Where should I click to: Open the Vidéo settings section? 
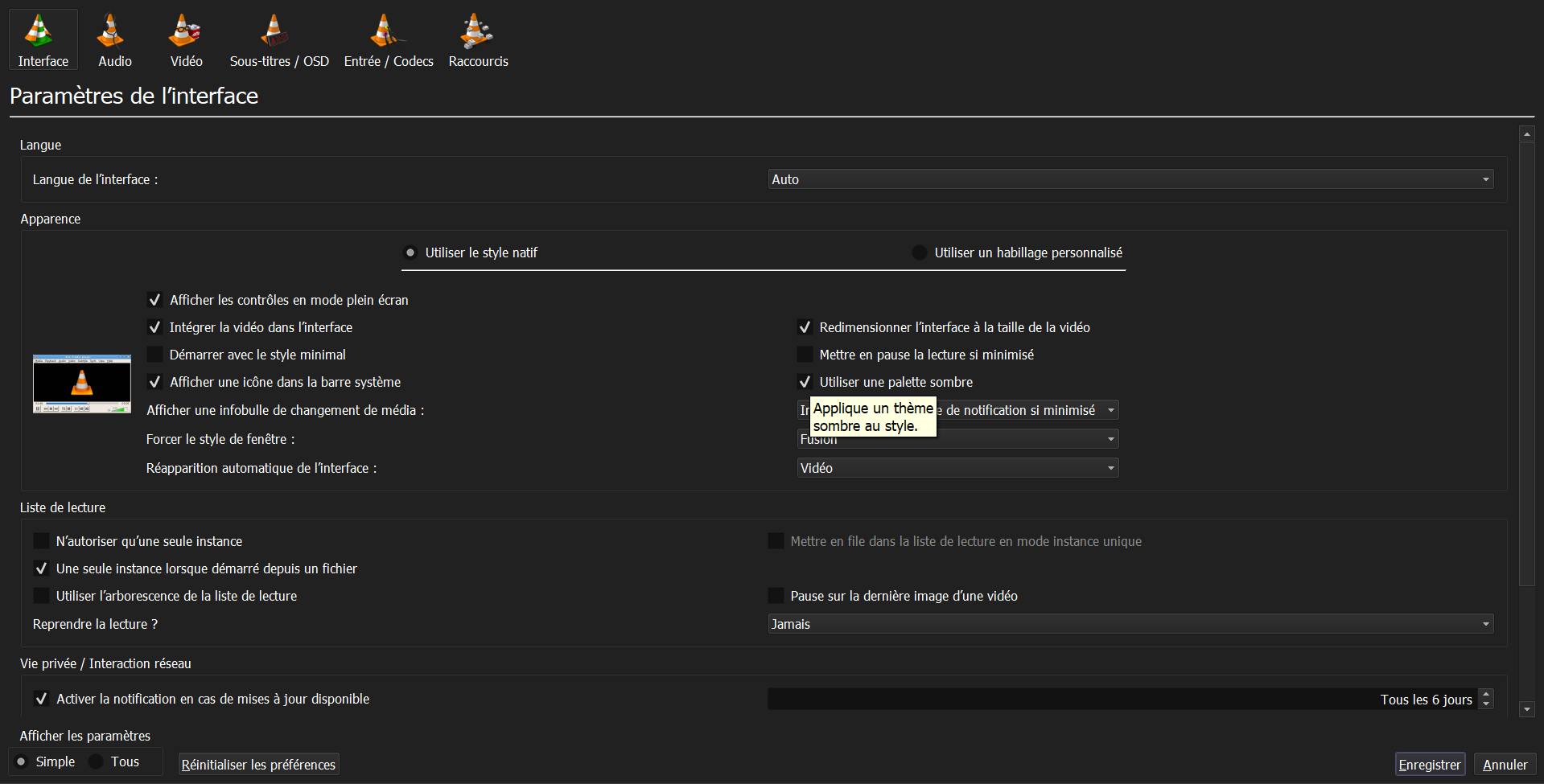pos(185,39)
